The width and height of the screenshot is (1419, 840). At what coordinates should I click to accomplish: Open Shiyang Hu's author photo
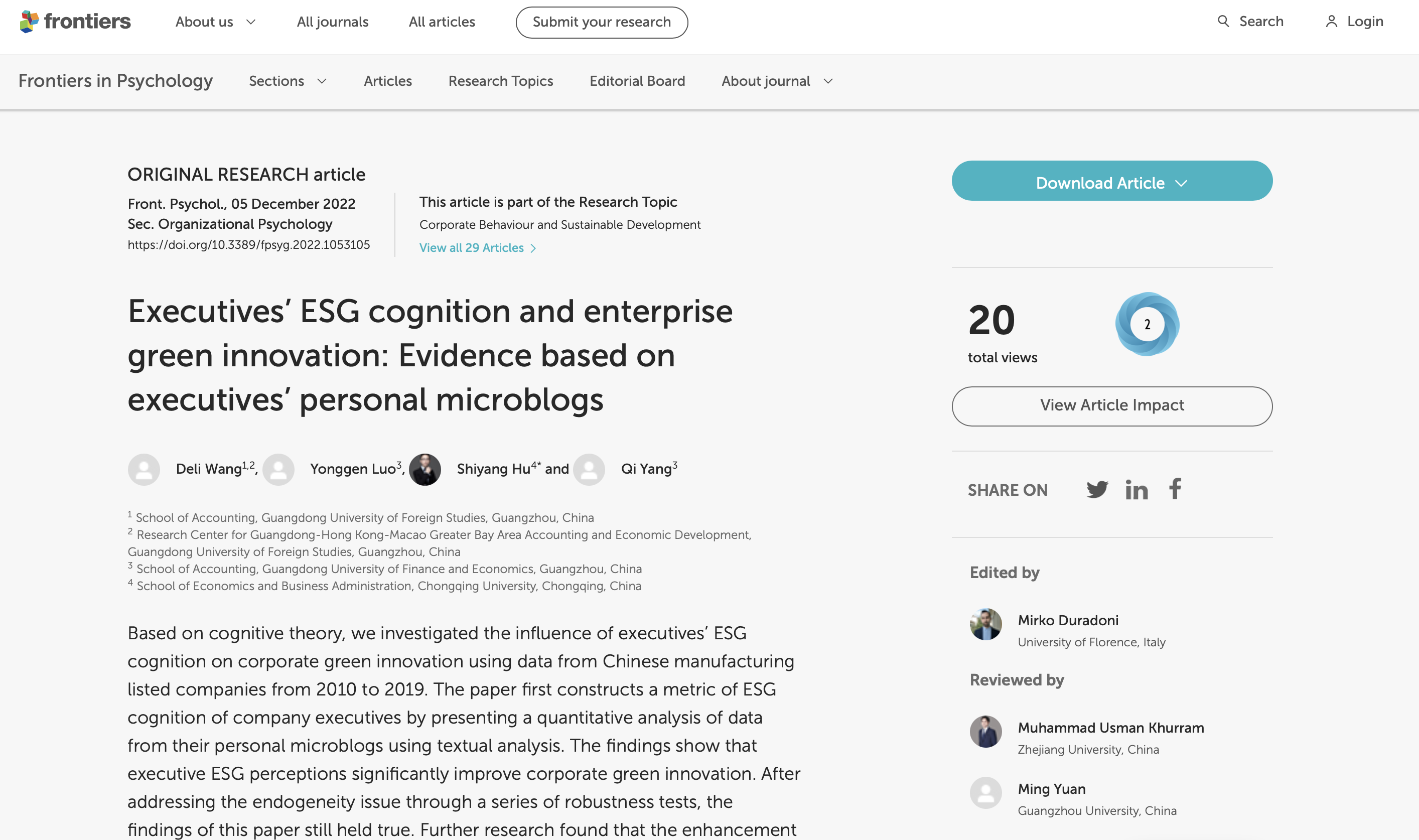pyautogui.click(x=424, y=469)
